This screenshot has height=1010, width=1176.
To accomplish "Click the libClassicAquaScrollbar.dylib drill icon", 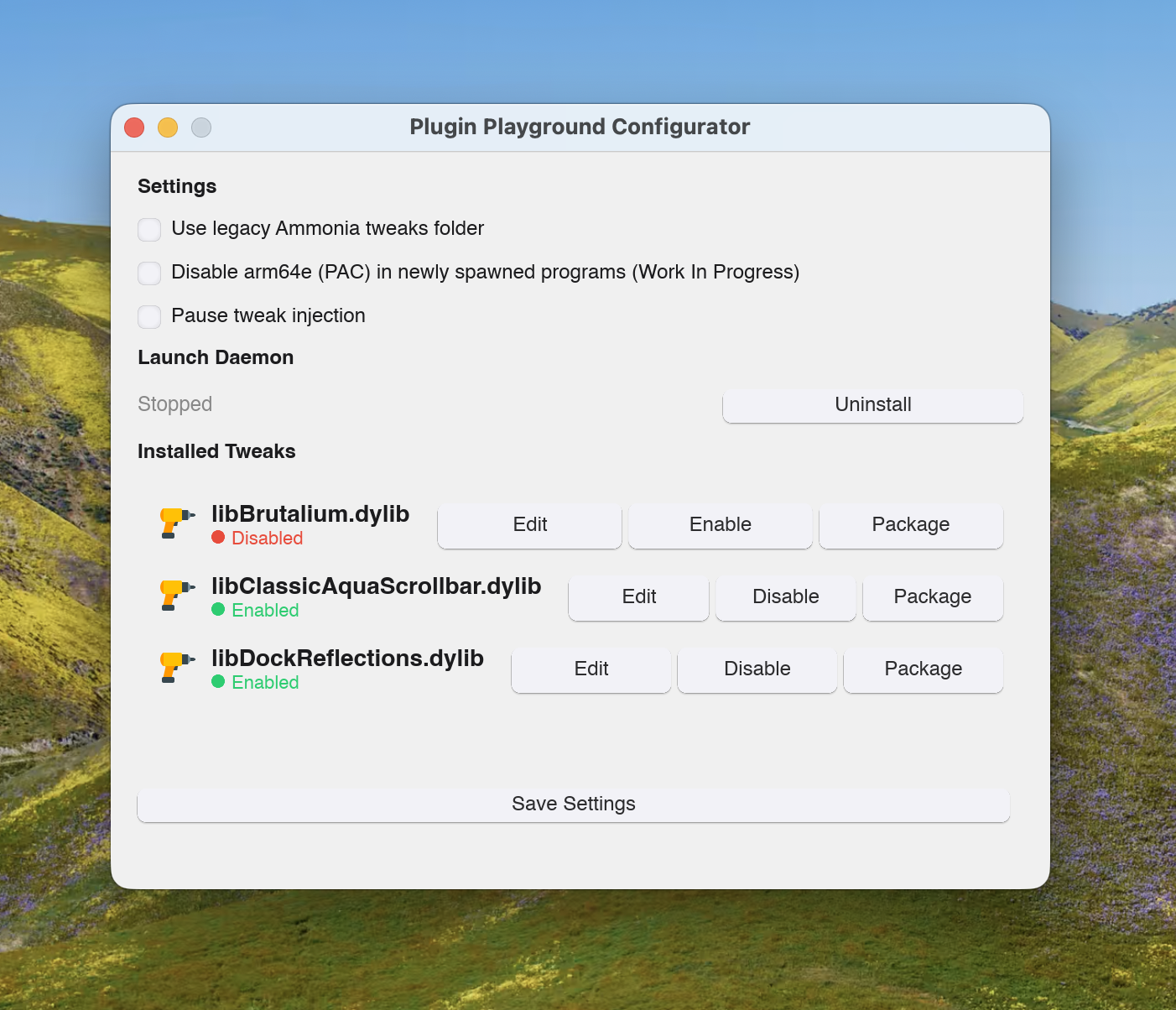I will coord(177,596).
